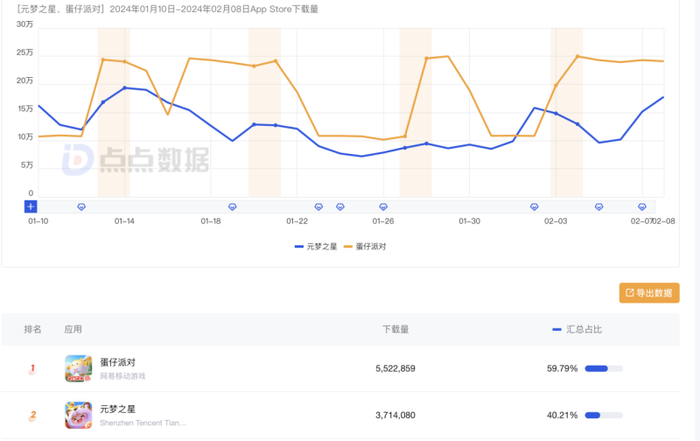Click the blue plus button below chart

point(31,207)
